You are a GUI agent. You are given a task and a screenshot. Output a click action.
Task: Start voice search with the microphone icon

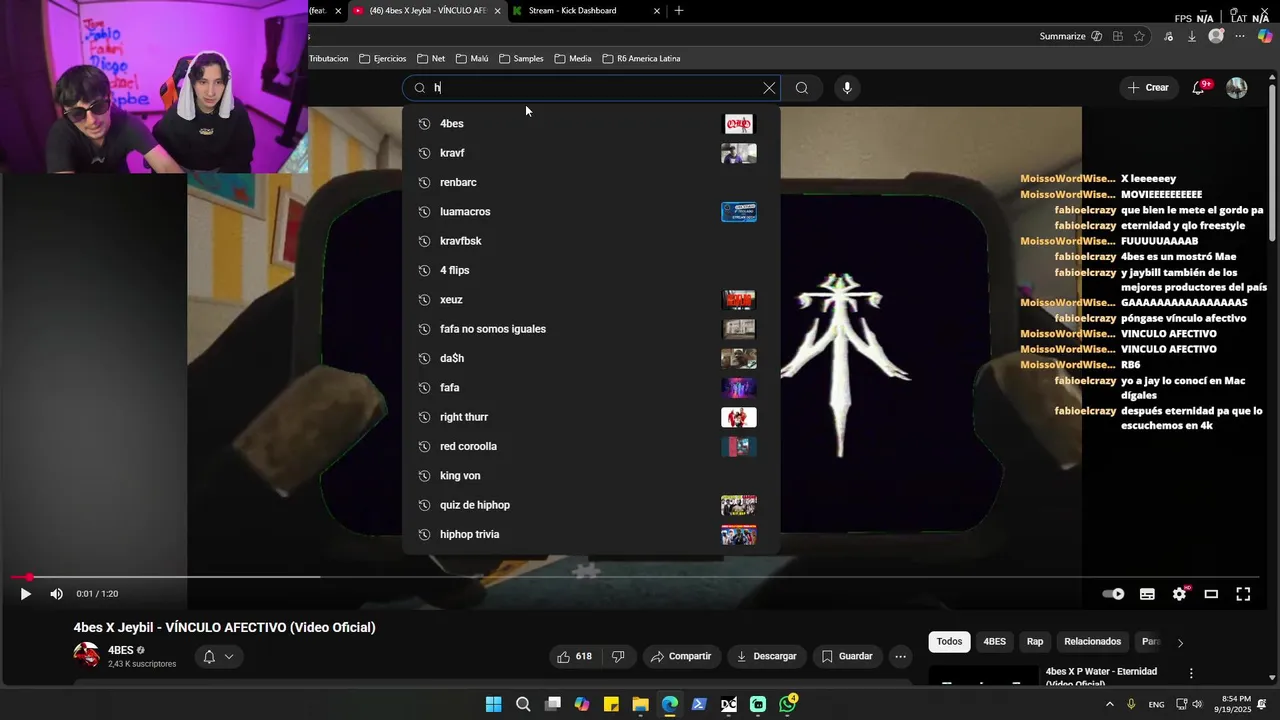[847, 88]
